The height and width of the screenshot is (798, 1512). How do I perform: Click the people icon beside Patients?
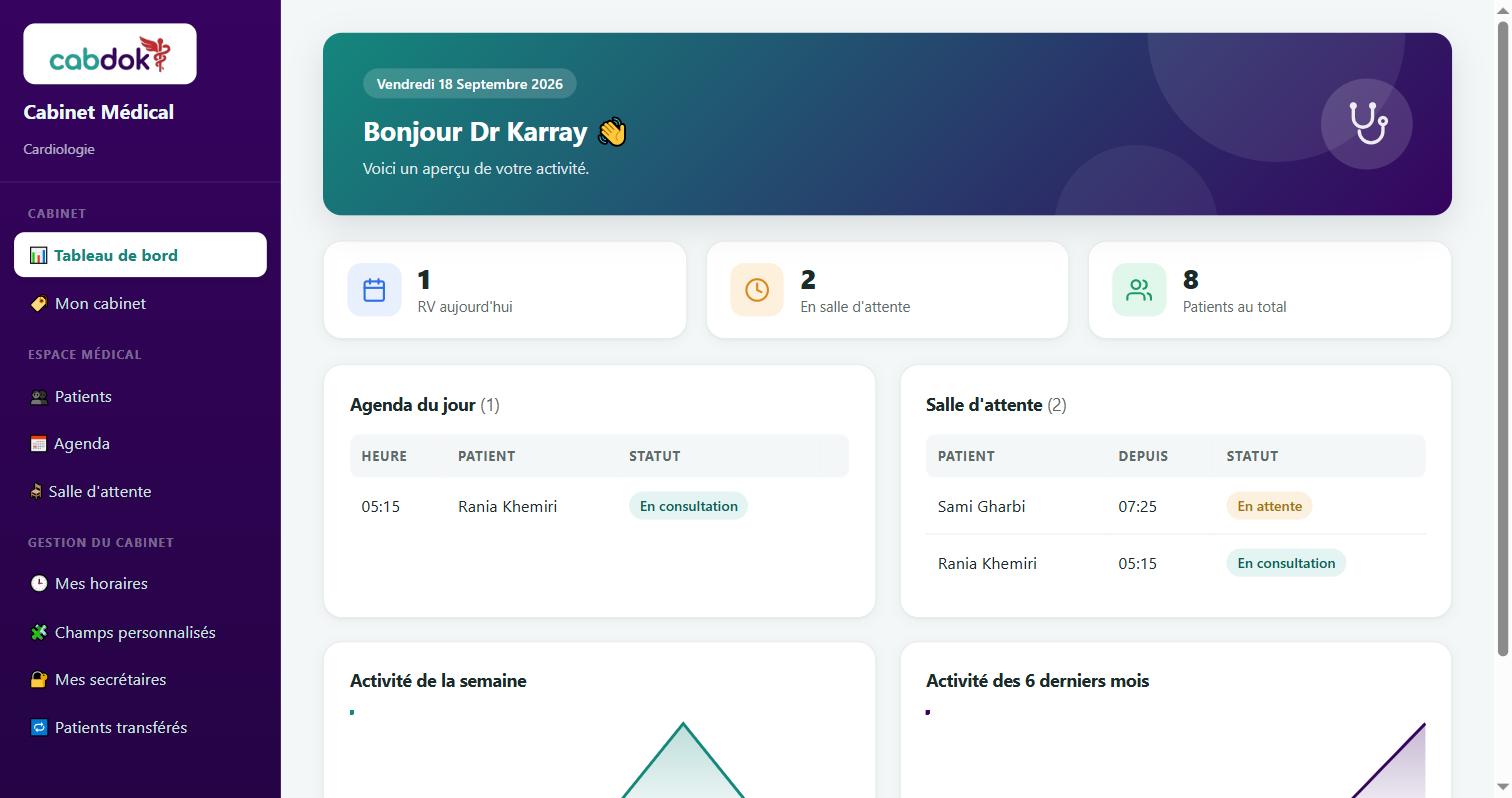pyautogui.click(x=38, y=397)
